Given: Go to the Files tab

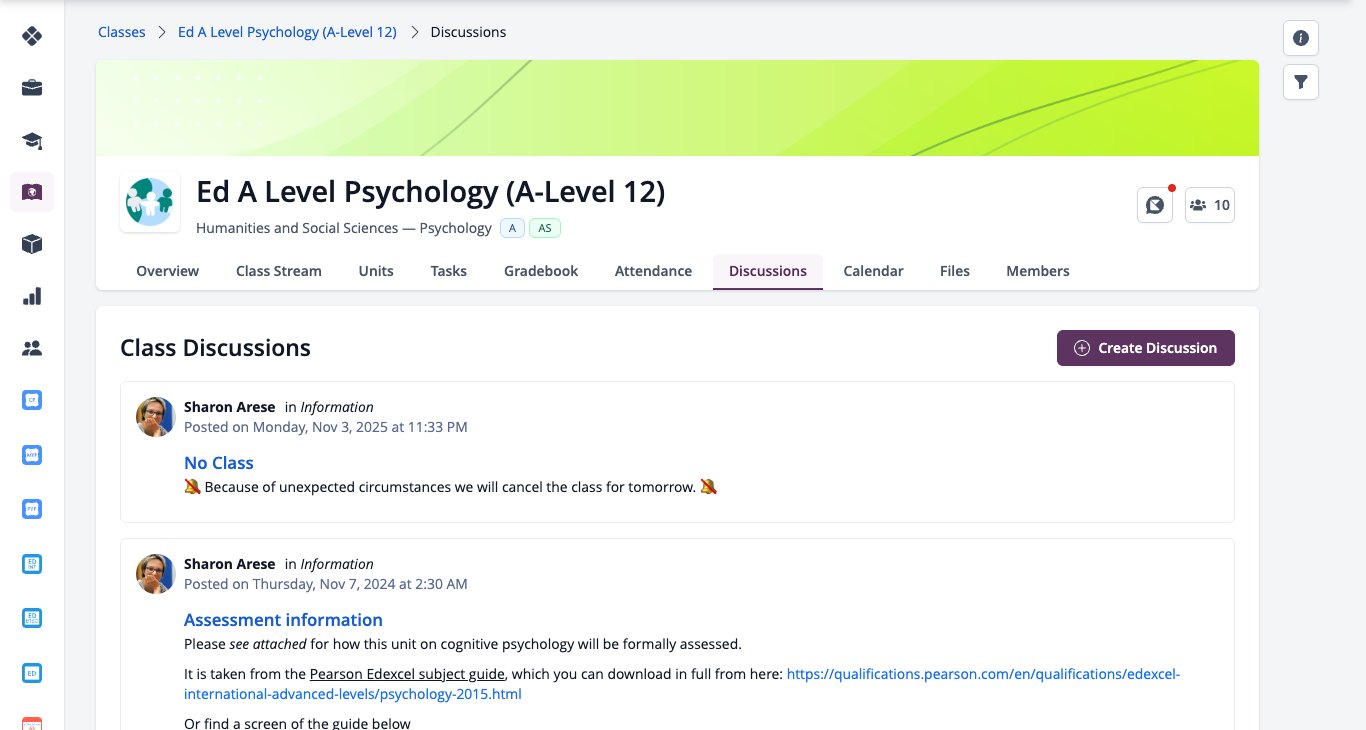Looking at the screenshot, I should [955, 271].
